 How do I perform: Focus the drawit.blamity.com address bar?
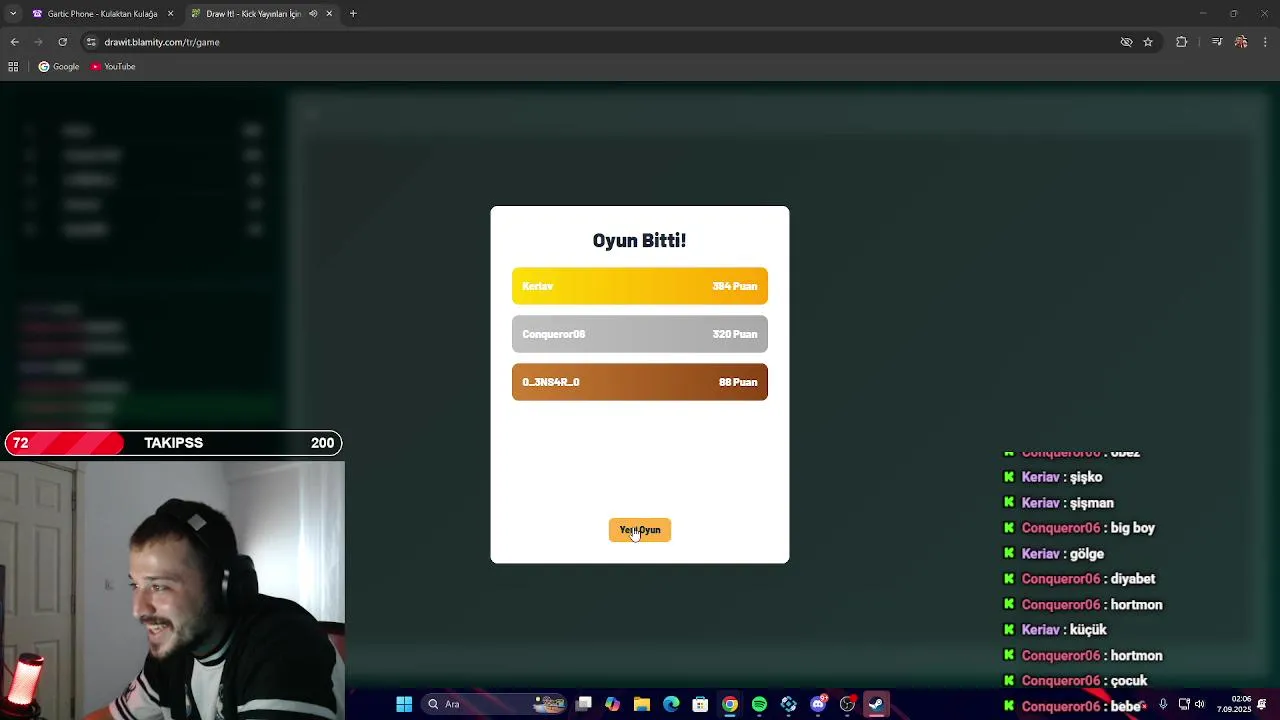point(620,42)
